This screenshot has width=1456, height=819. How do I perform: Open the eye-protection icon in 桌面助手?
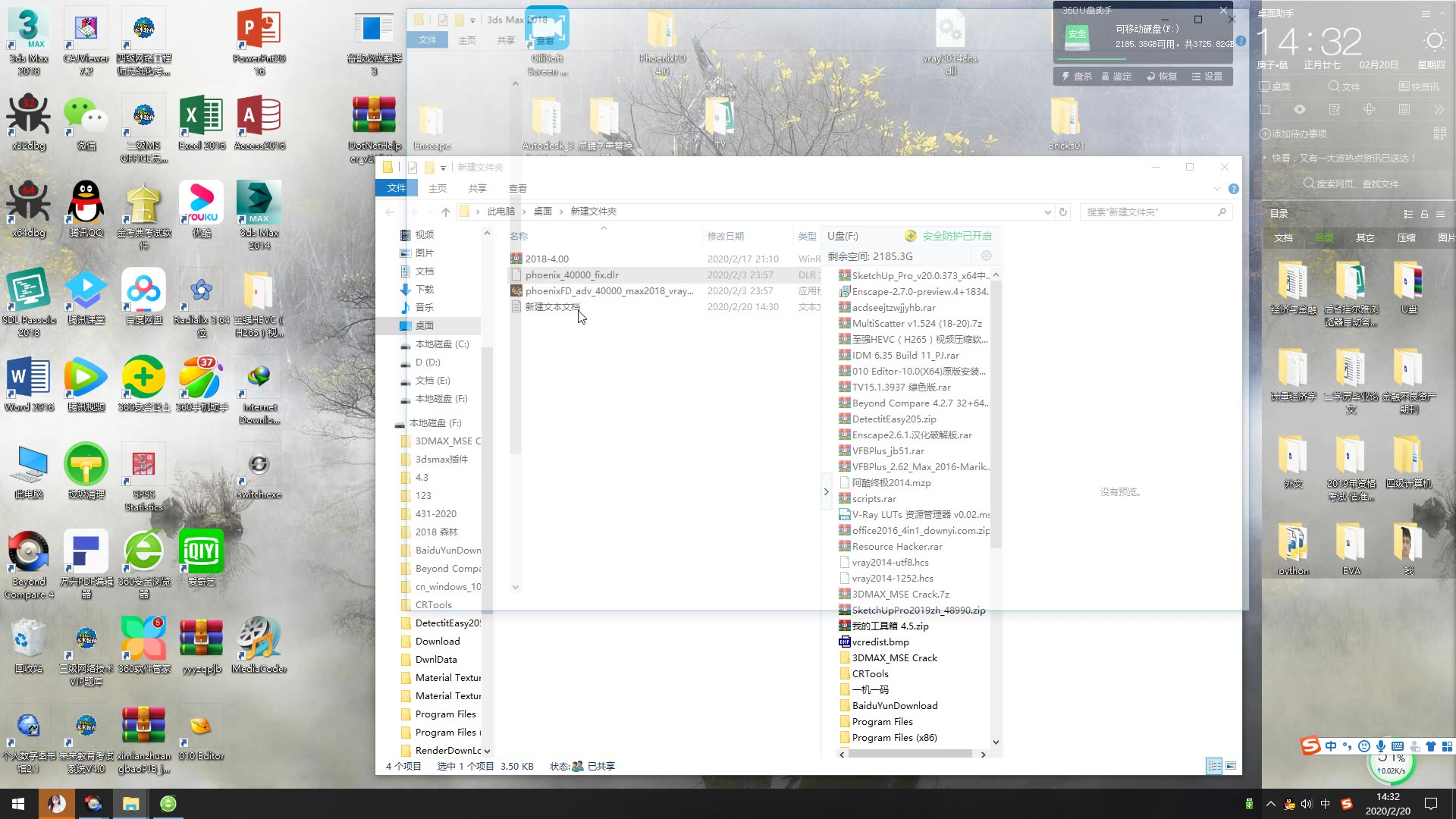(1299, 110)
